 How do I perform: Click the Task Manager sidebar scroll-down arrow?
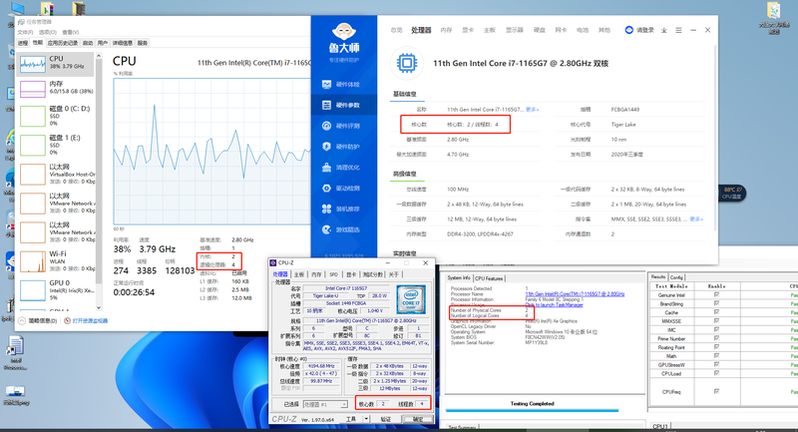[99, 307]
